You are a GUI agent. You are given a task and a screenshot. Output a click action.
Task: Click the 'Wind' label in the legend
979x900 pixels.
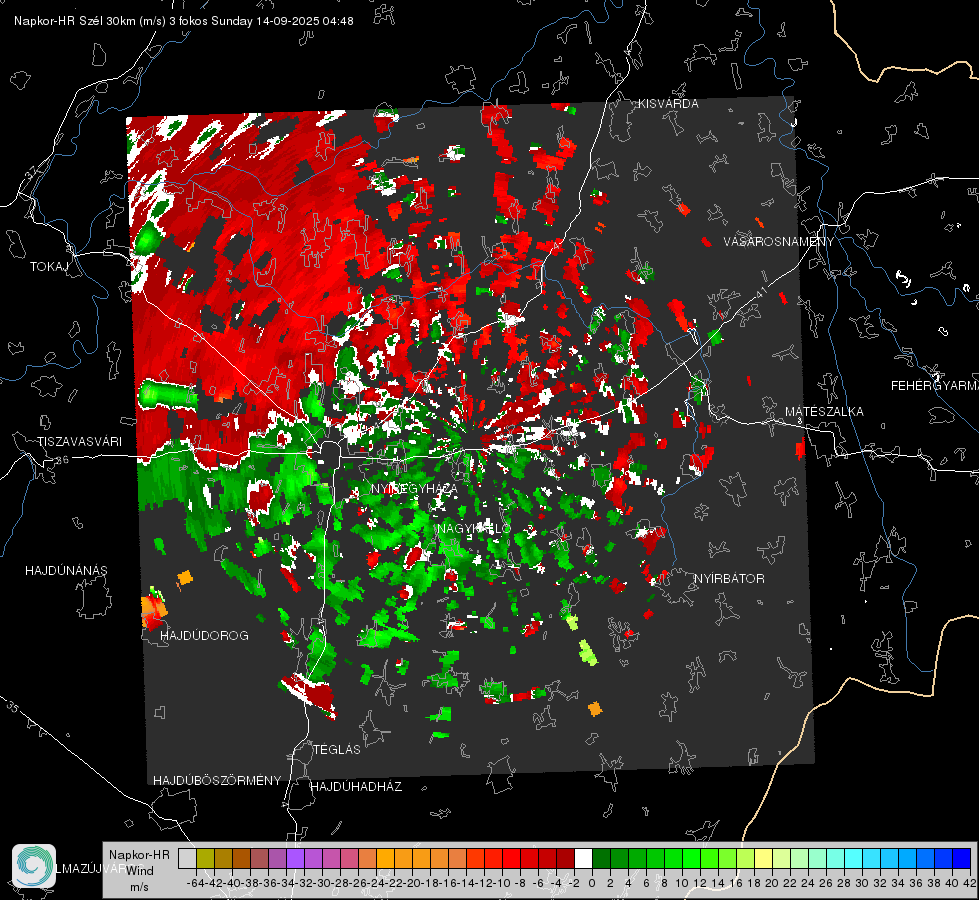click(x=139, y=871)
